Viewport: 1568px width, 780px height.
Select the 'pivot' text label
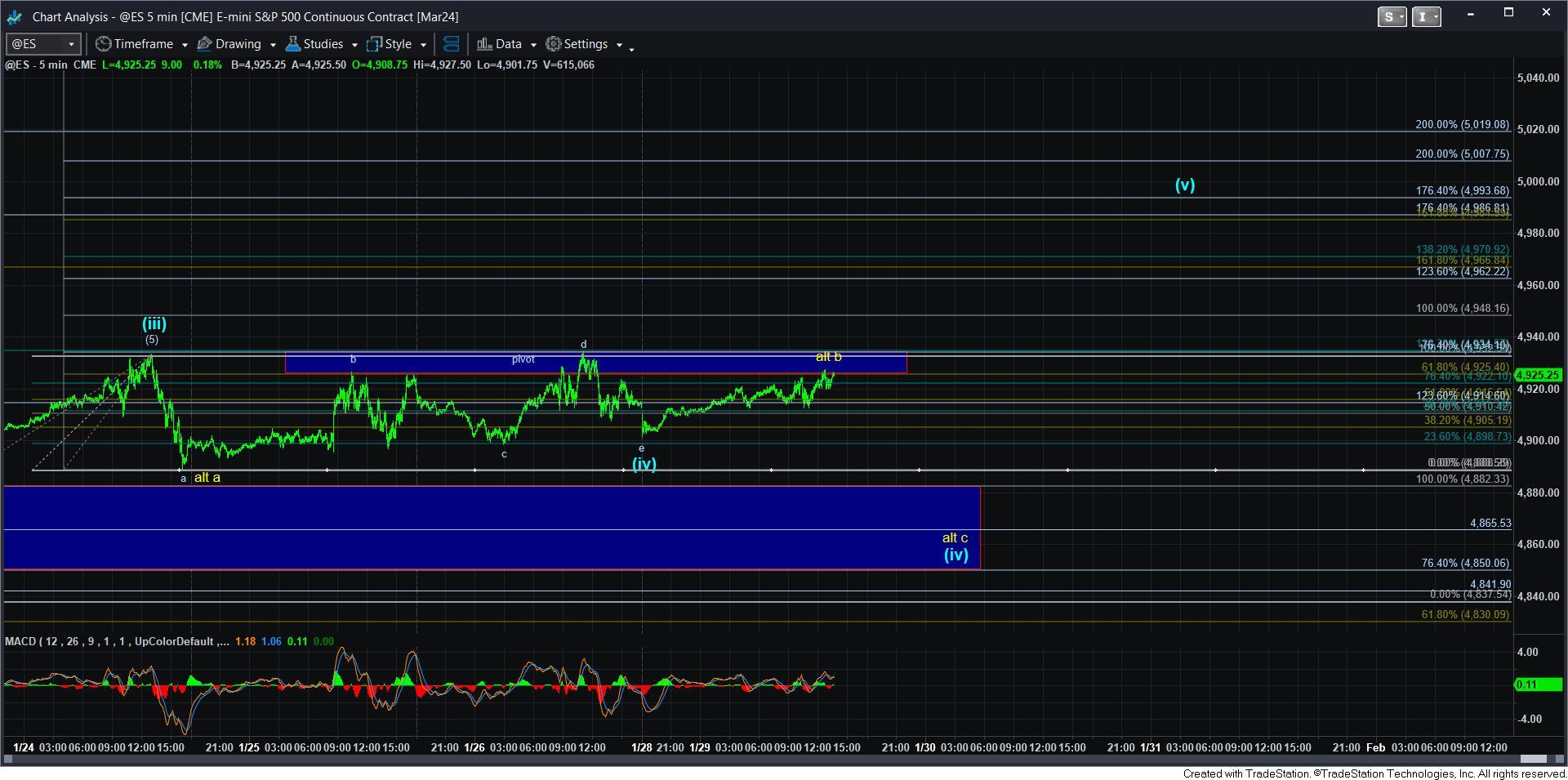coord(523,359)
